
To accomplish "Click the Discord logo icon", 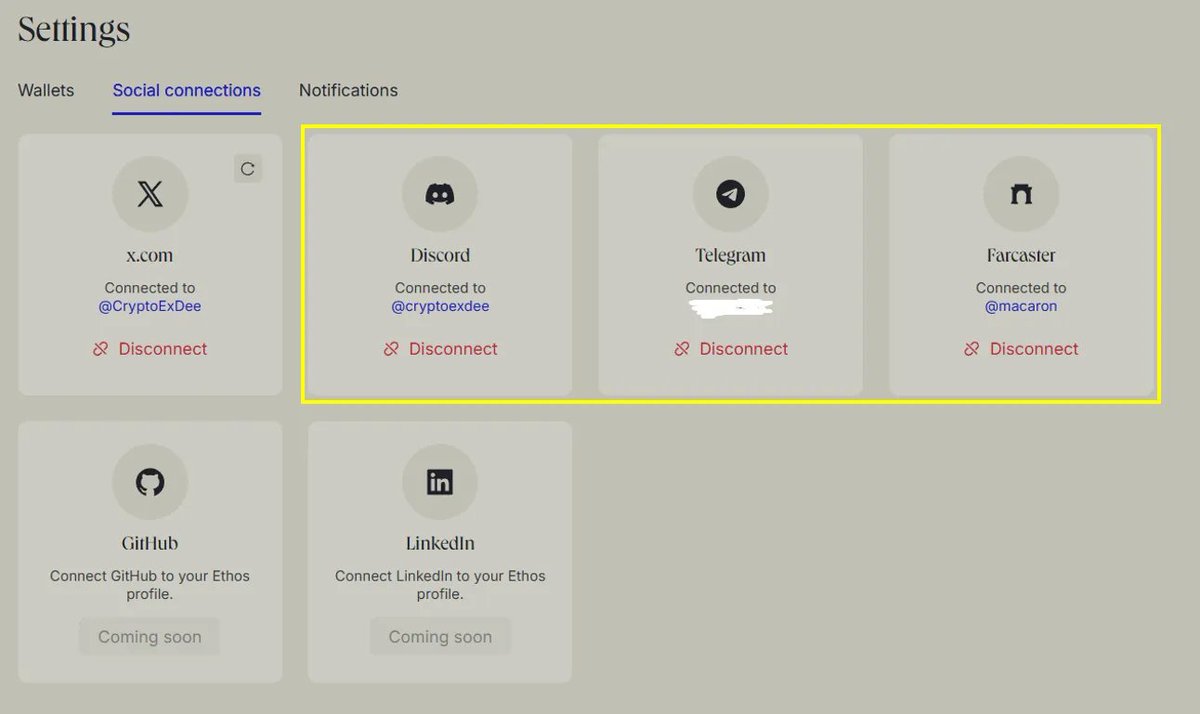I will click(x=440, y=194).
